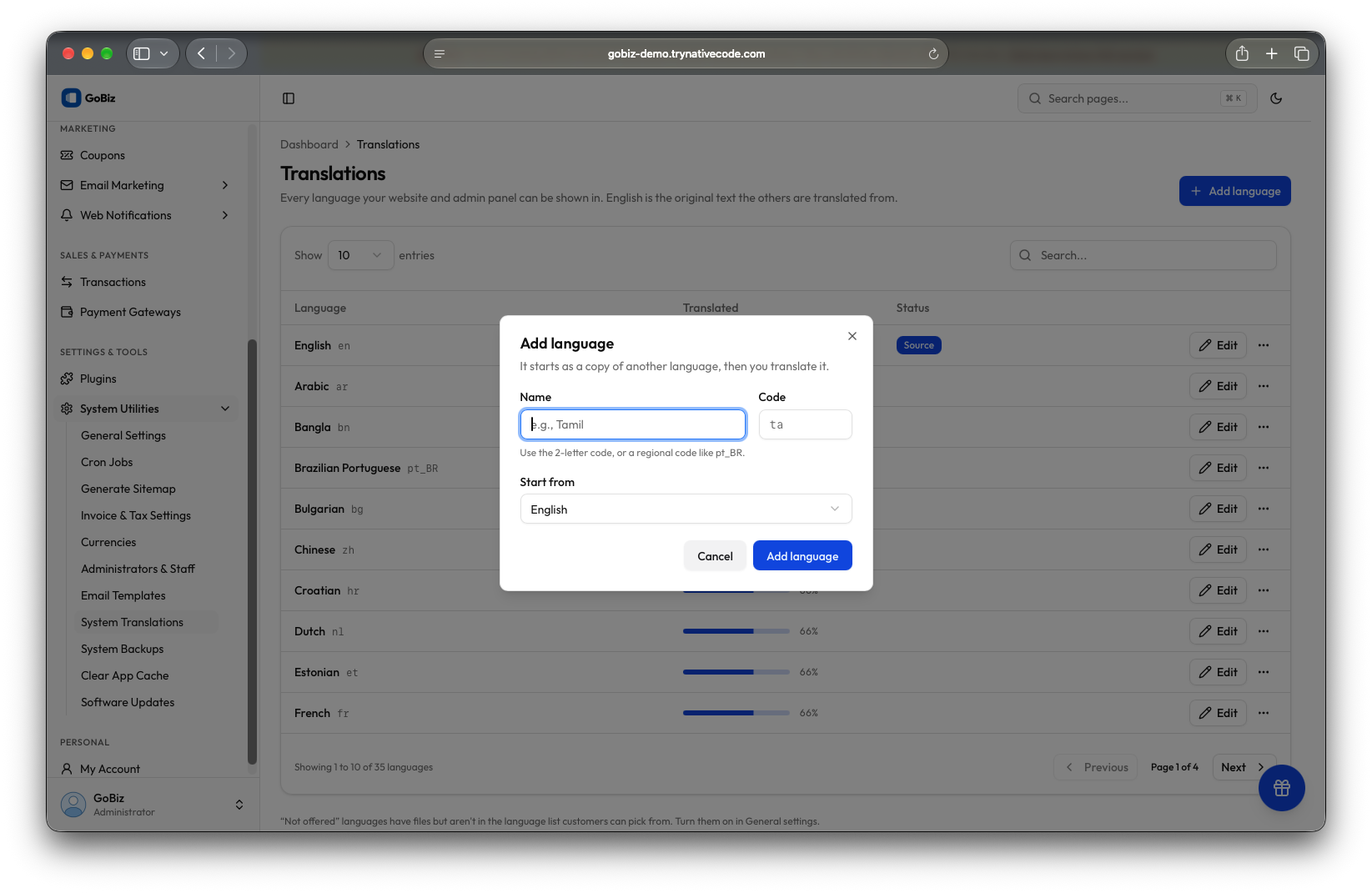1372x893 pixels.
Task: Close the Add language dialog
Action: pos(852,336)
